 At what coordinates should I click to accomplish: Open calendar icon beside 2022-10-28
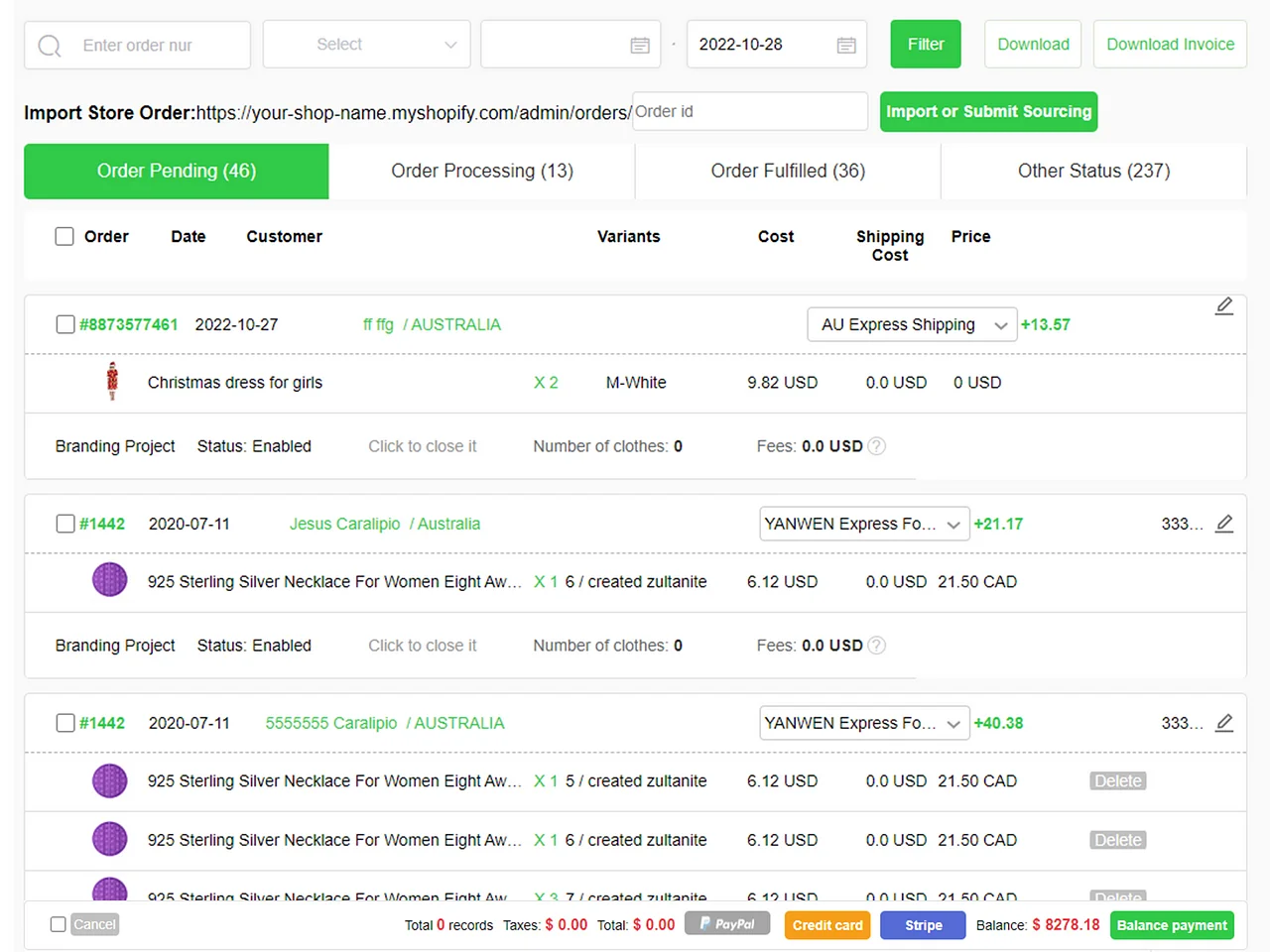point(845,46)
